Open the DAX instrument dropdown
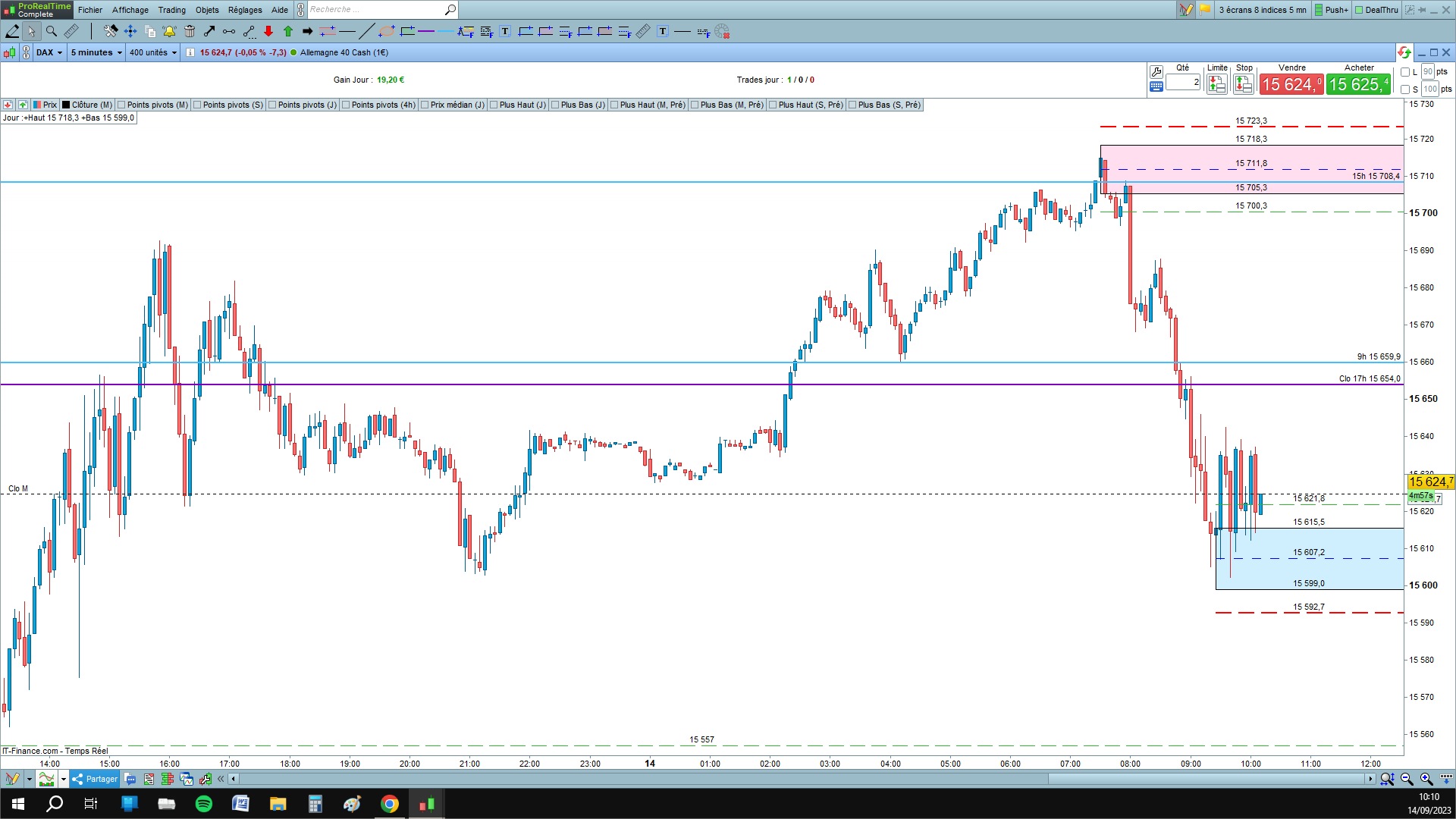 click(x=50, y=52)
